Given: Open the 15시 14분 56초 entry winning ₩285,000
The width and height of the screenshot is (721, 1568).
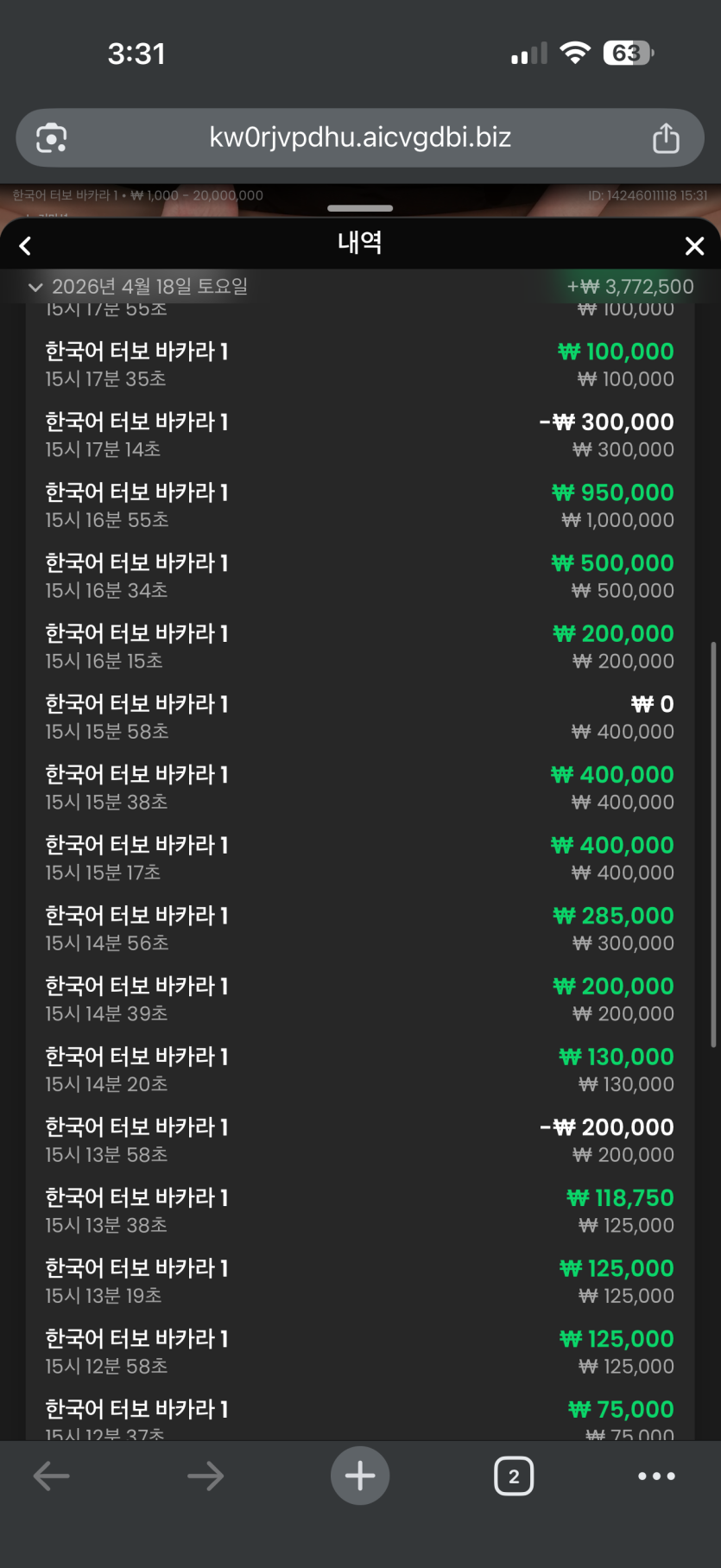Looking at the screenshot, I should pyautogui.click(x=359, y=929).
